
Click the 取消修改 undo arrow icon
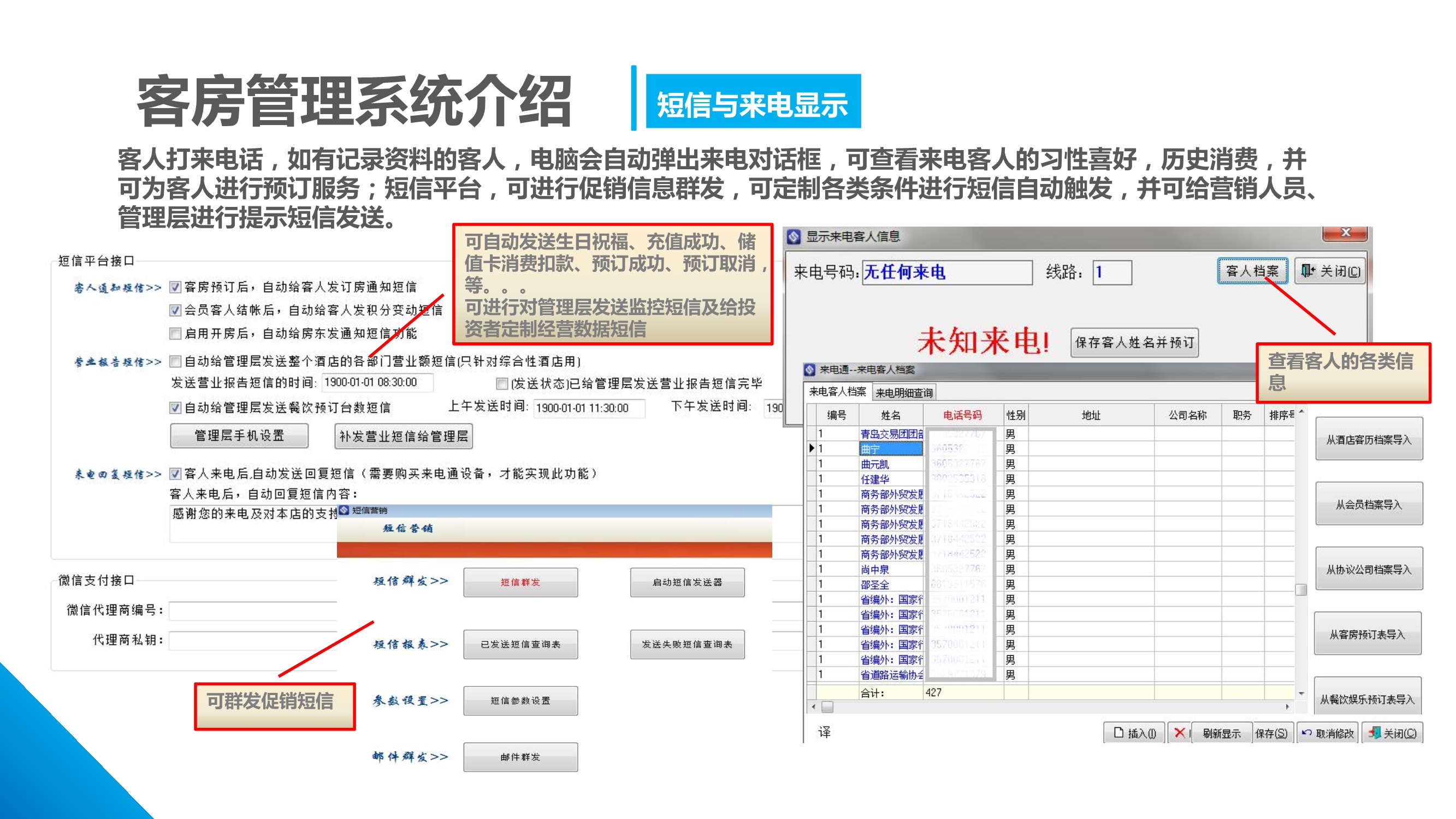[1307, 733]
